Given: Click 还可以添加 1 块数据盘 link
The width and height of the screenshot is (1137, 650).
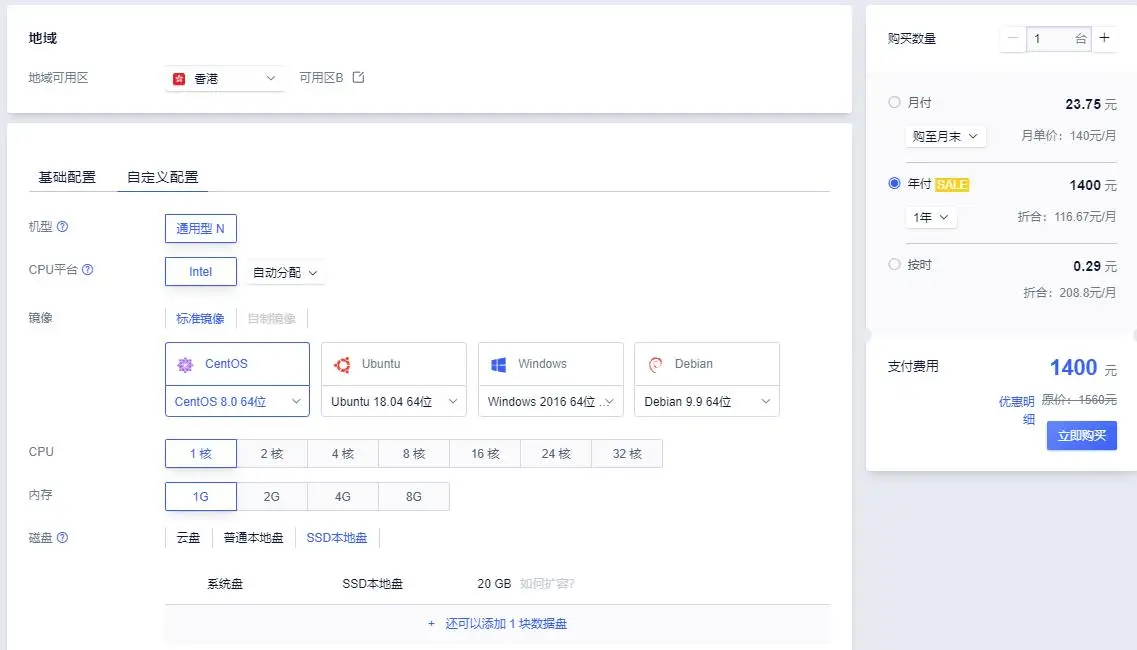Looking at the screenshot, I should pyautogui.click(x=506, y=623).
